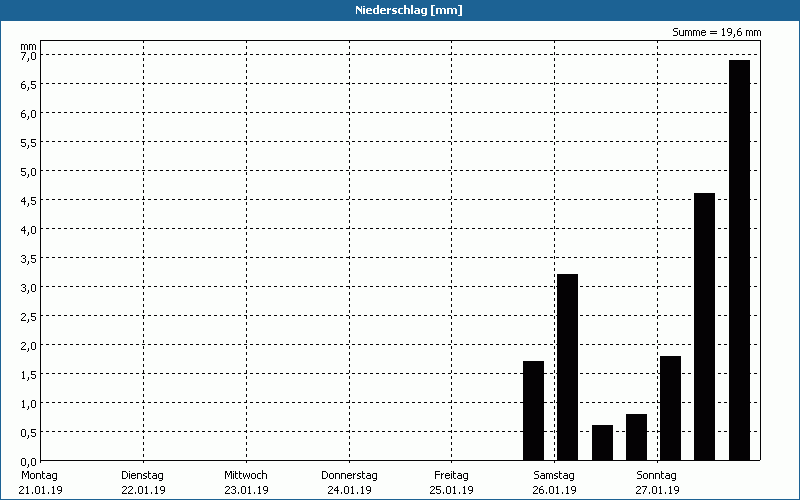
Task: Click the 6,5 y-axis value
Action: pos(29,85)
